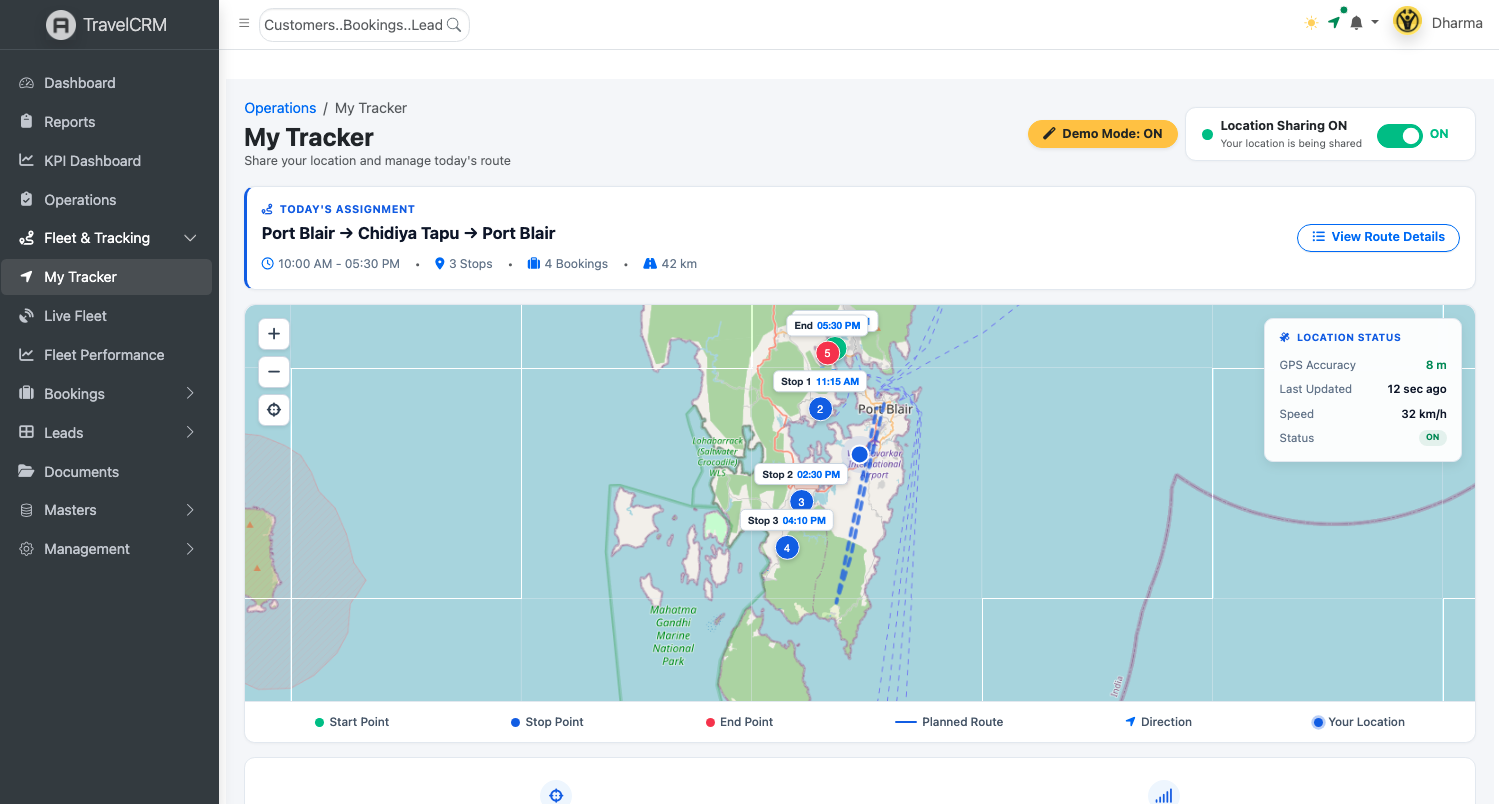This screenshot has width=1499, height=804.
Task: Click map marker number 2
Action: (820, 409)
